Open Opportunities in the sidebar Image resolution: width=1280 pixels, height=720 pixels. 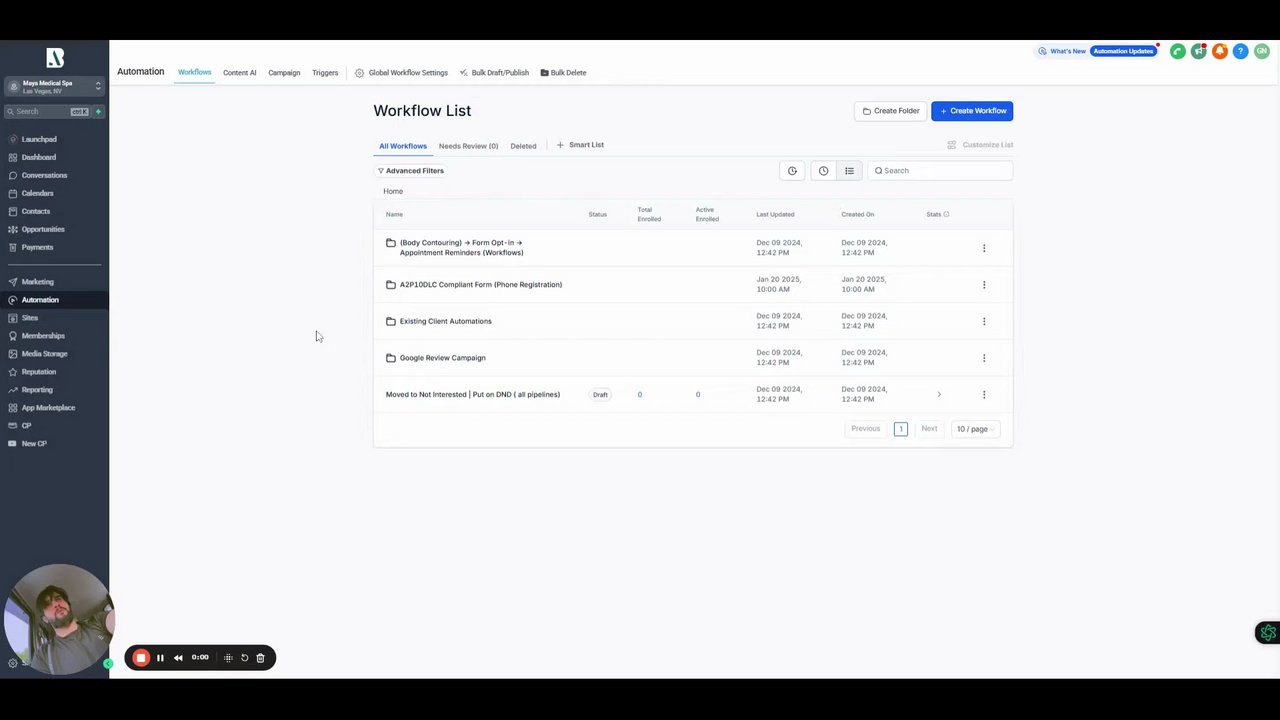(43, 230)
